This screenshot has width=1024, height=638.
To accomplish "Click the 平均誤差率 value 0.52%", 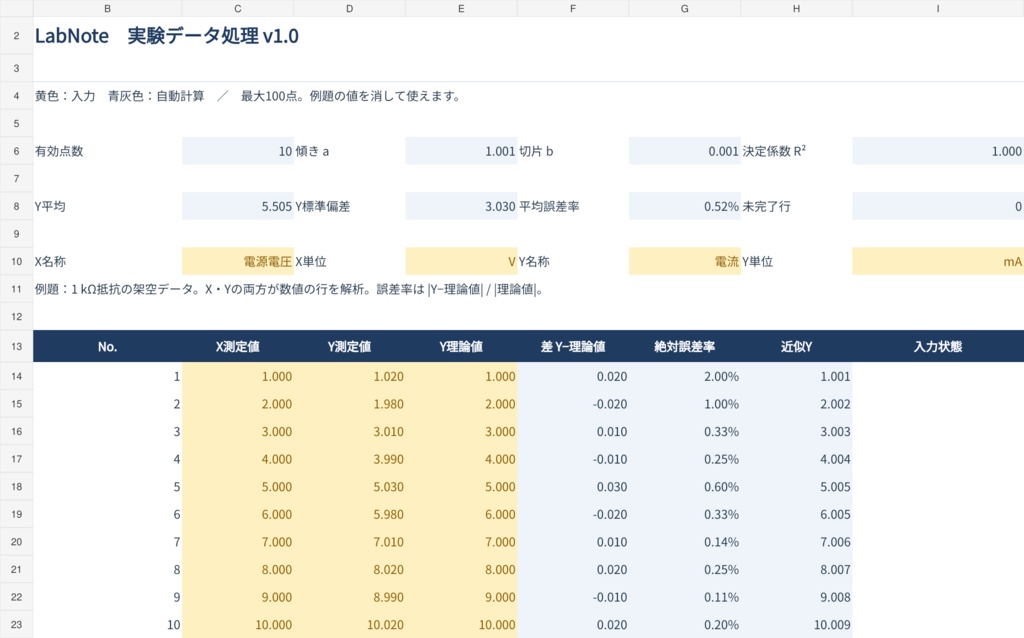I will (x=684, y=206).
